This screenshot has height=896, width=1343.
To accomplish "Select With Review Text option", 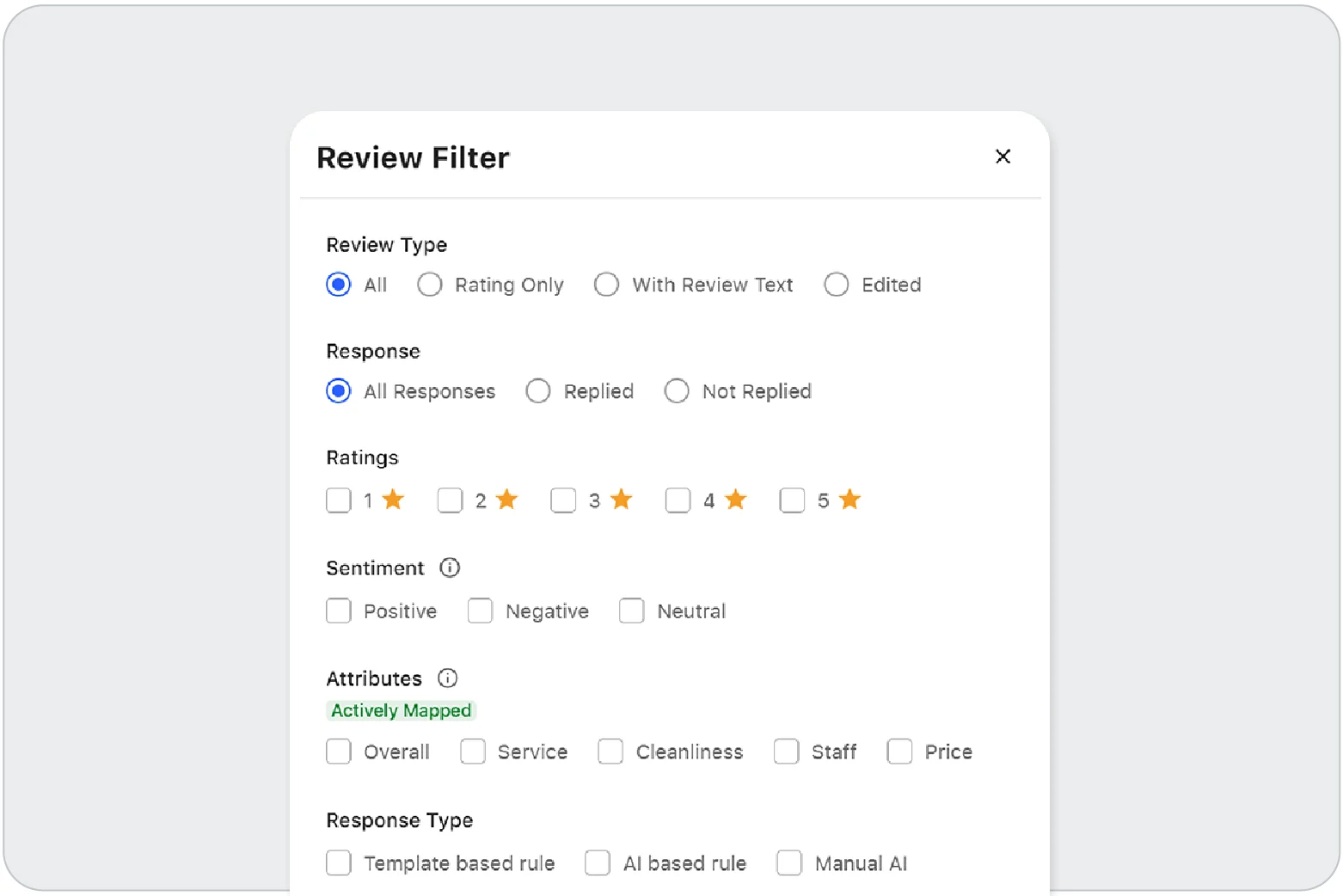I will click(x=607, y=285).
